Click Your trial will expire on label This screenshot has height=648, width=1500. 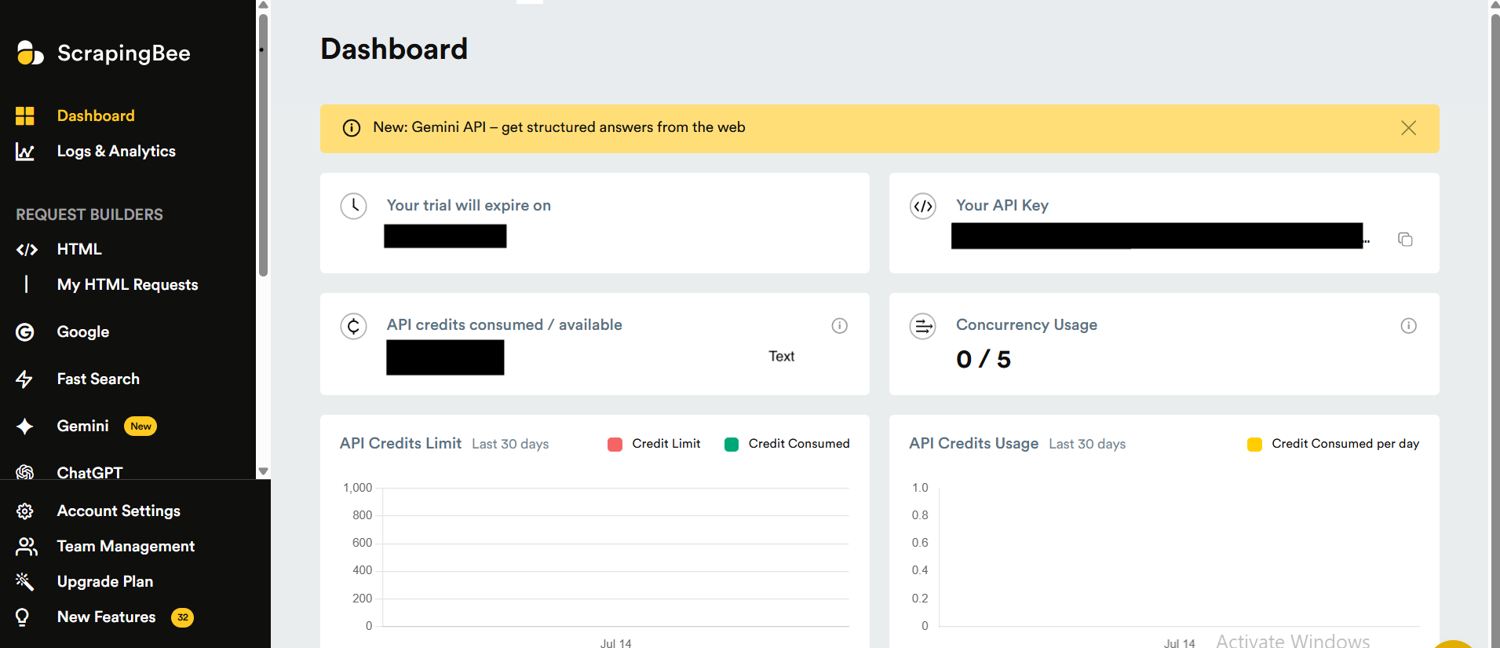click(469, 206)
